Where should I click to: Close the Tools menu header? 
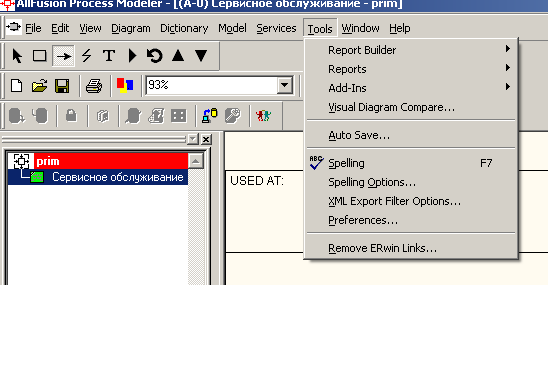(x=320, y=28)
